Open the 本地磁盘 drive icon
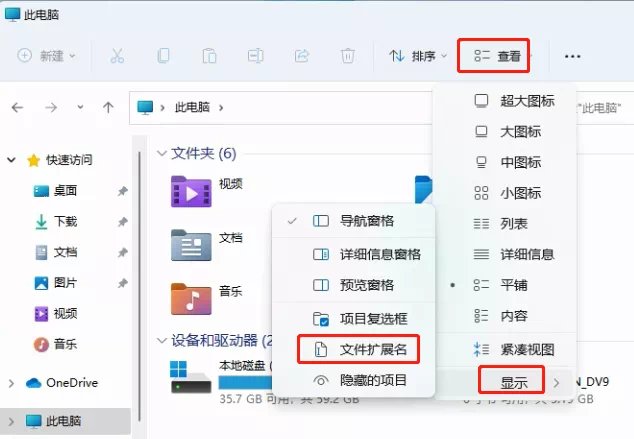Image resolution: width=634 pixels, height=439 pixels. coord(190,377)
